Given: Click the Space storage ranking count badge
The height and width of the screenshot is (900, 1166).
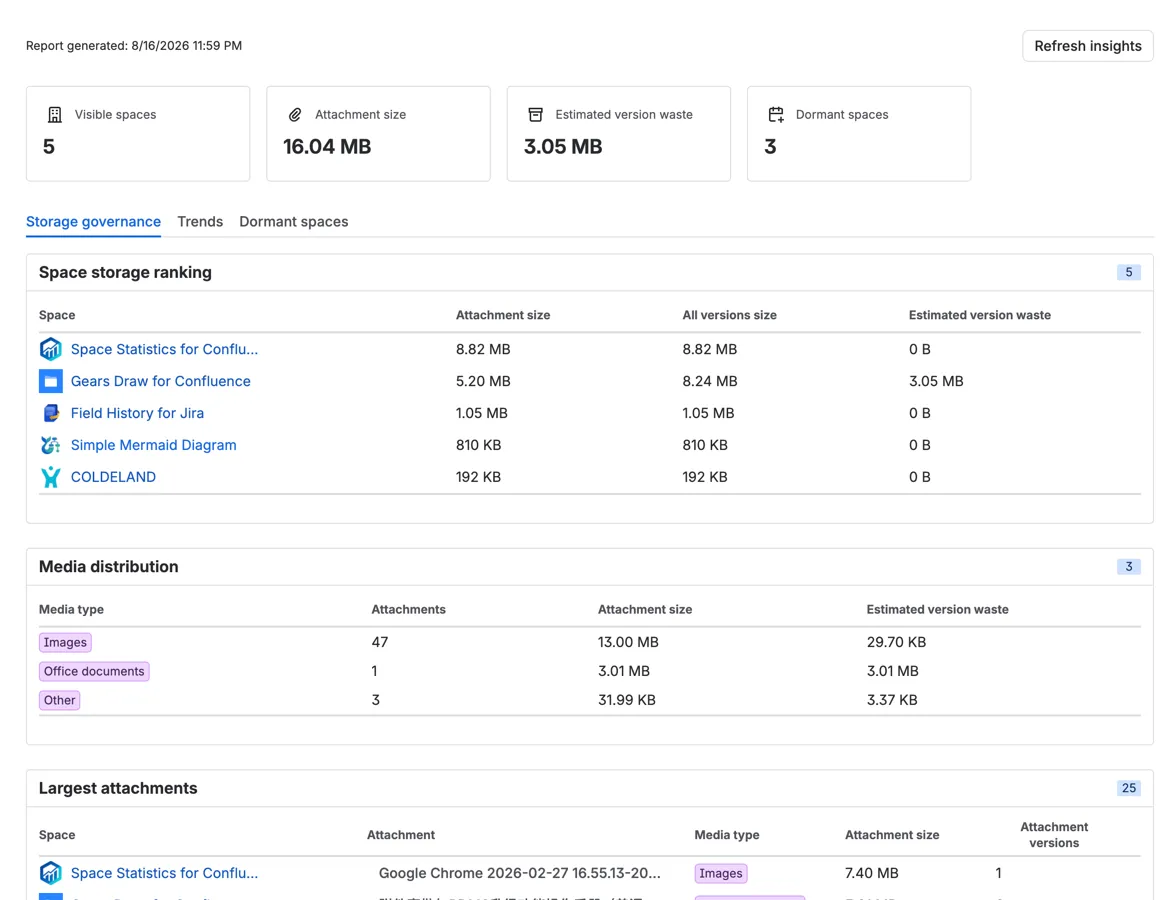Looking at the screenshot, I should tap(1128, 272).
